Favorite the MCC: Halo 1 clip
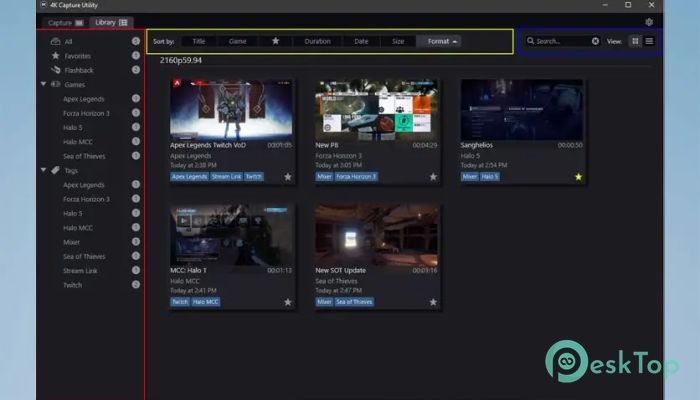Image resolution: width=700 pixels, height=400 pixels. (x=288, y=302)
